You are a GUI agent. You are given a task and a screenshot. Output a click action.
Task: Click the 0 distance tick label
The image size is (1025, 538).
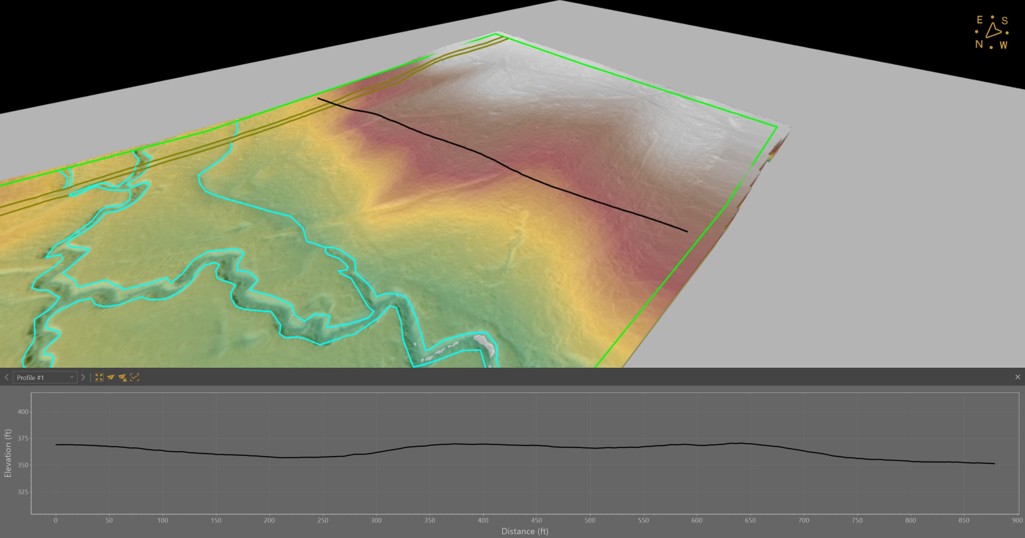click(56, 520)
